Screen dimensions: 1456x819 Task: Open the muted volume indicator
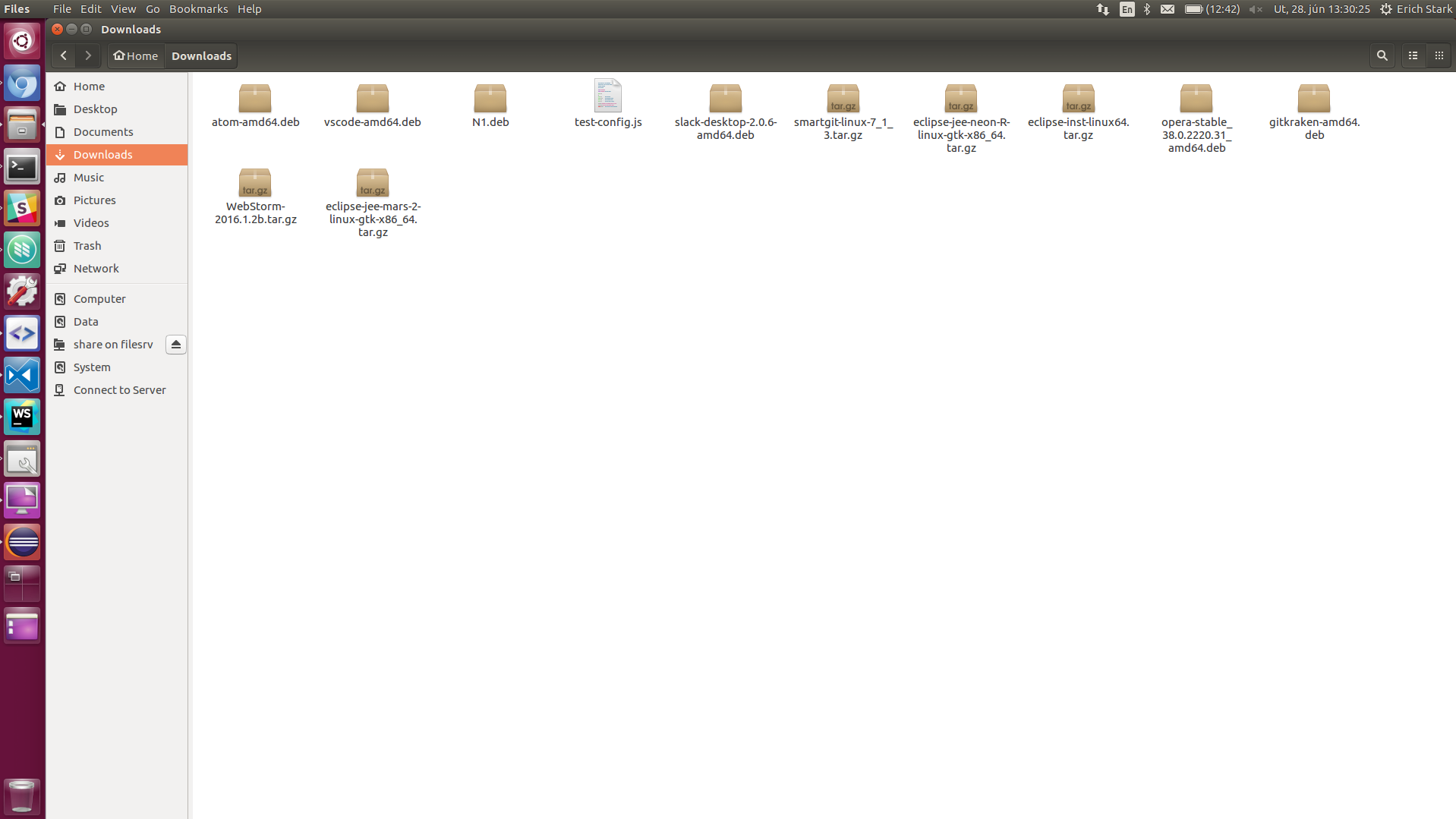coord(1256,9)
